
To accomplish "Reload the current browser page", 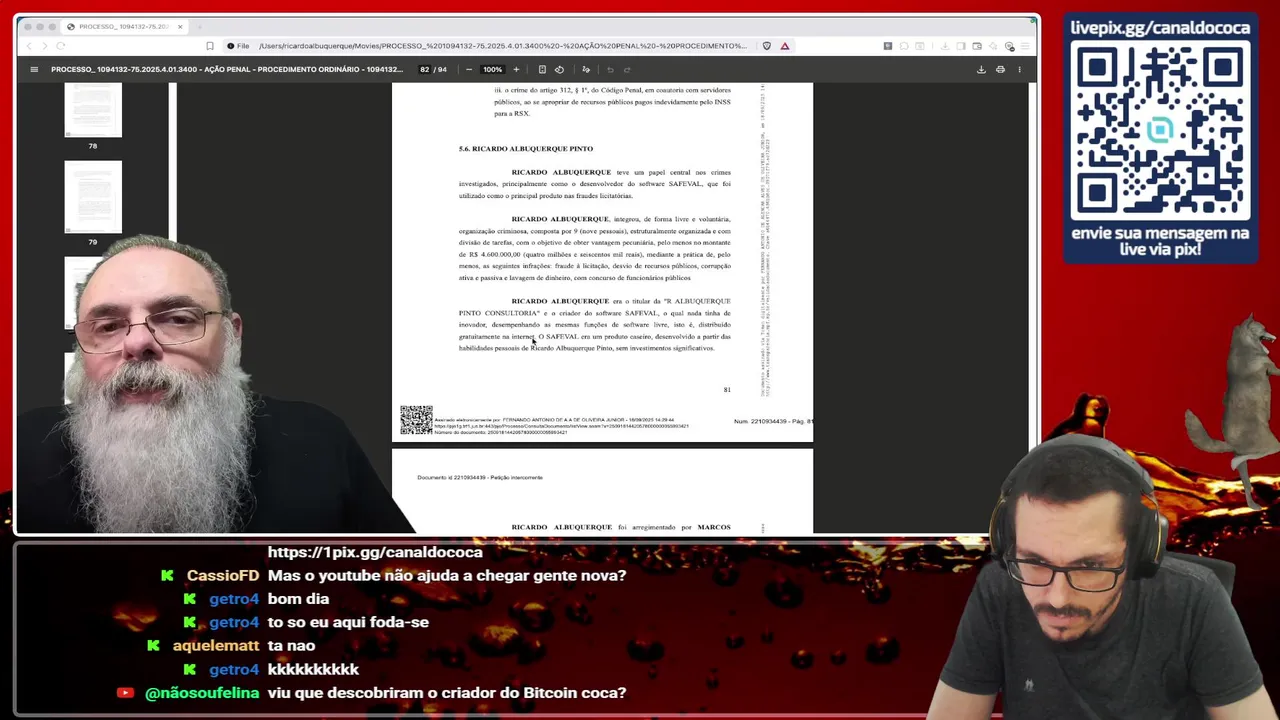I will click(61, 46).
